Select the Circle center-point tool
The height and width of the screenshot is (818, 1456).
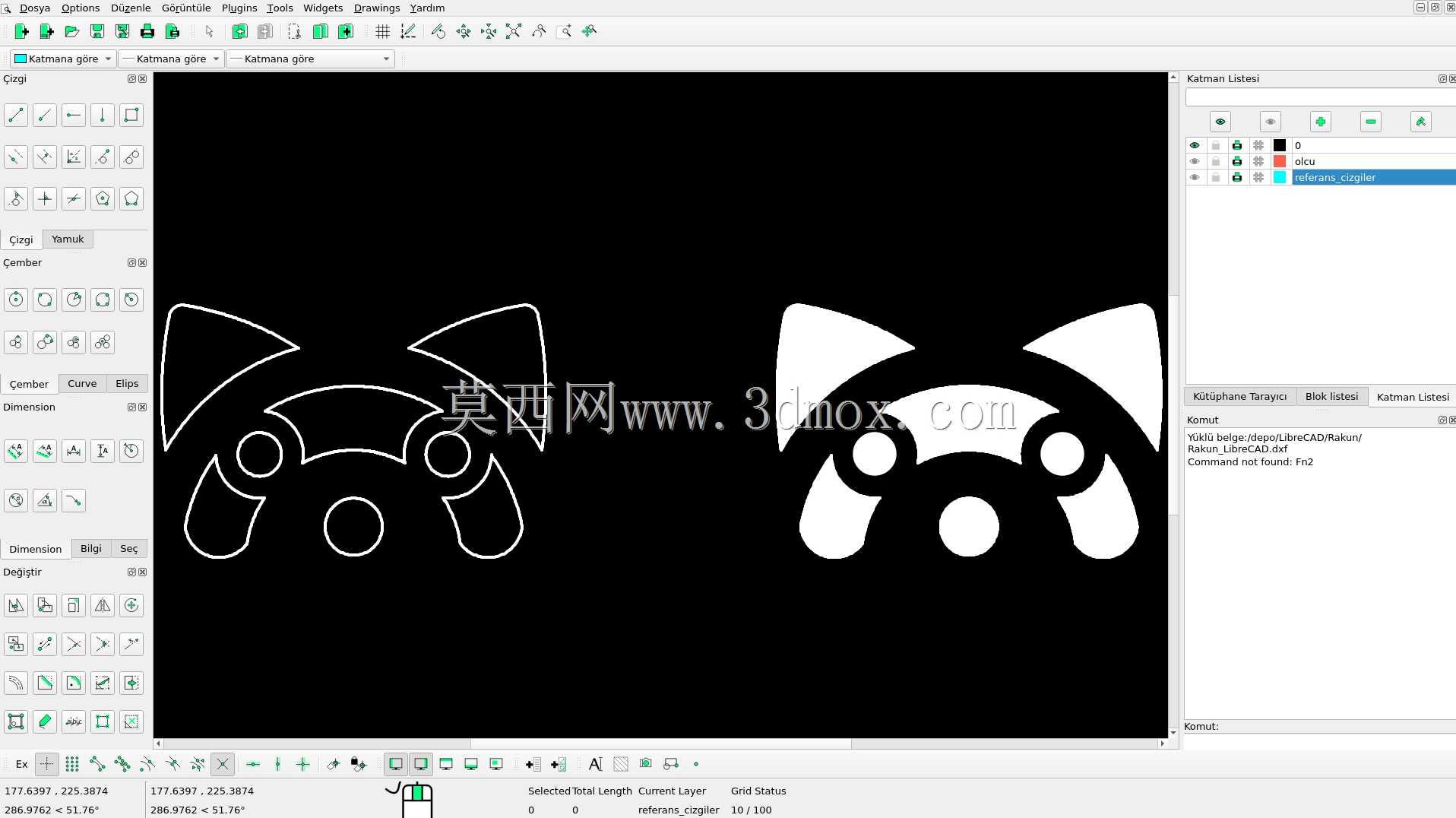(16, 299)
